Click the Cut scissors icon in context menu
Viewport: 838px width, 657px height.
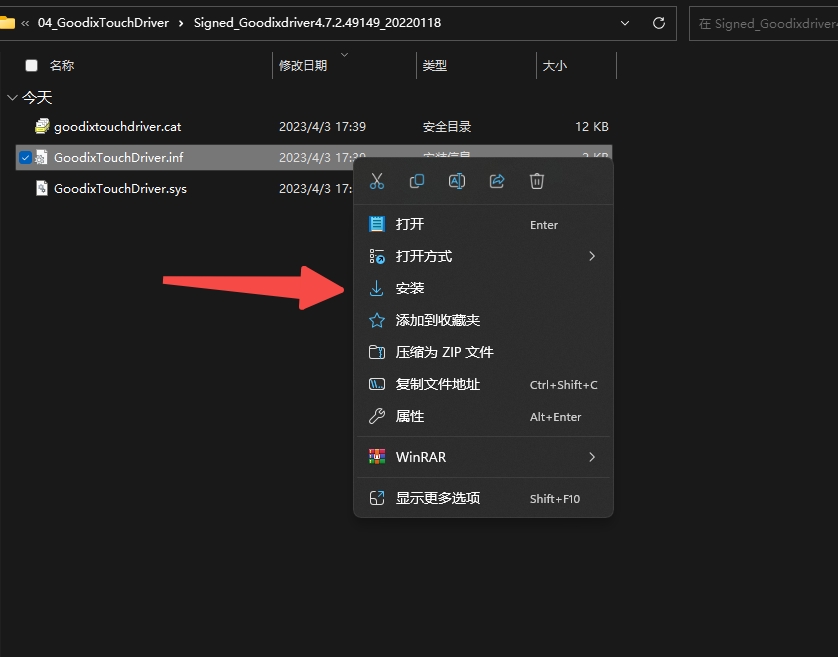377,181
